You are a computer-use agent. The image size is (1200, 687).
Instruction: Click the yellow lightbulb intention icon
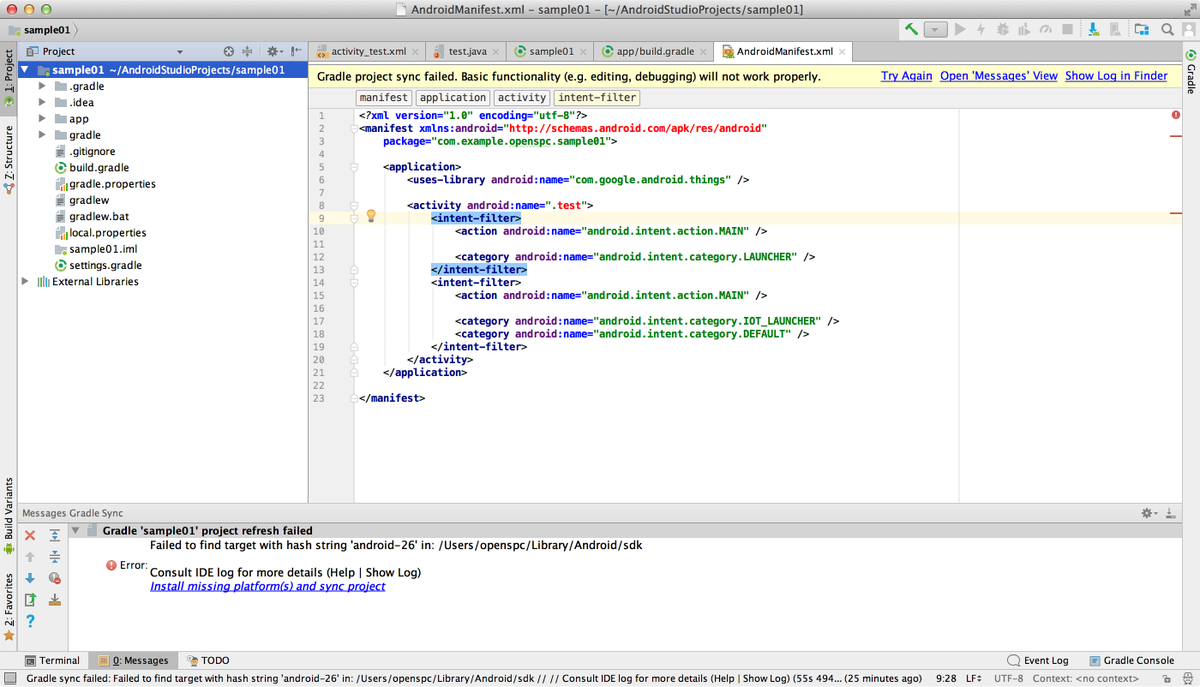point(370,216)
